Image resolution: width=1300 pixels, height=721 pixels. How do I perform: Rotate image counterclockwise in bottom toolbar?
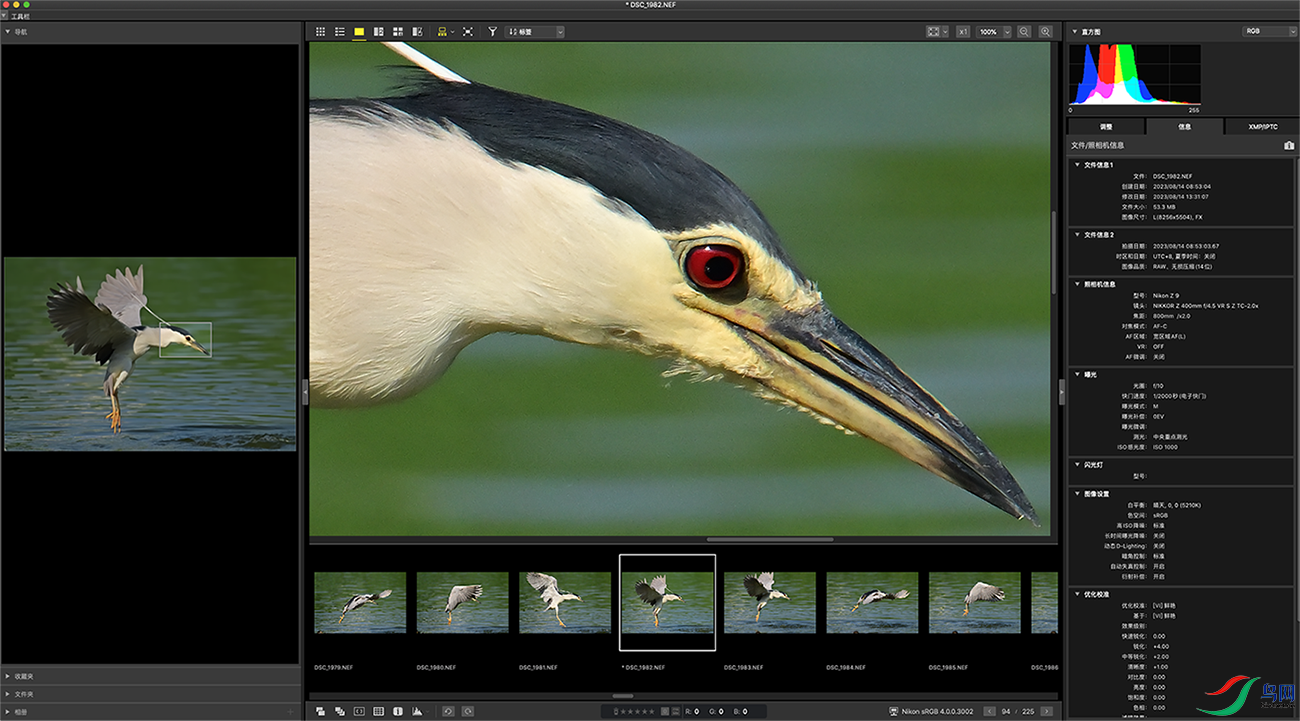[x=448, y=711]
